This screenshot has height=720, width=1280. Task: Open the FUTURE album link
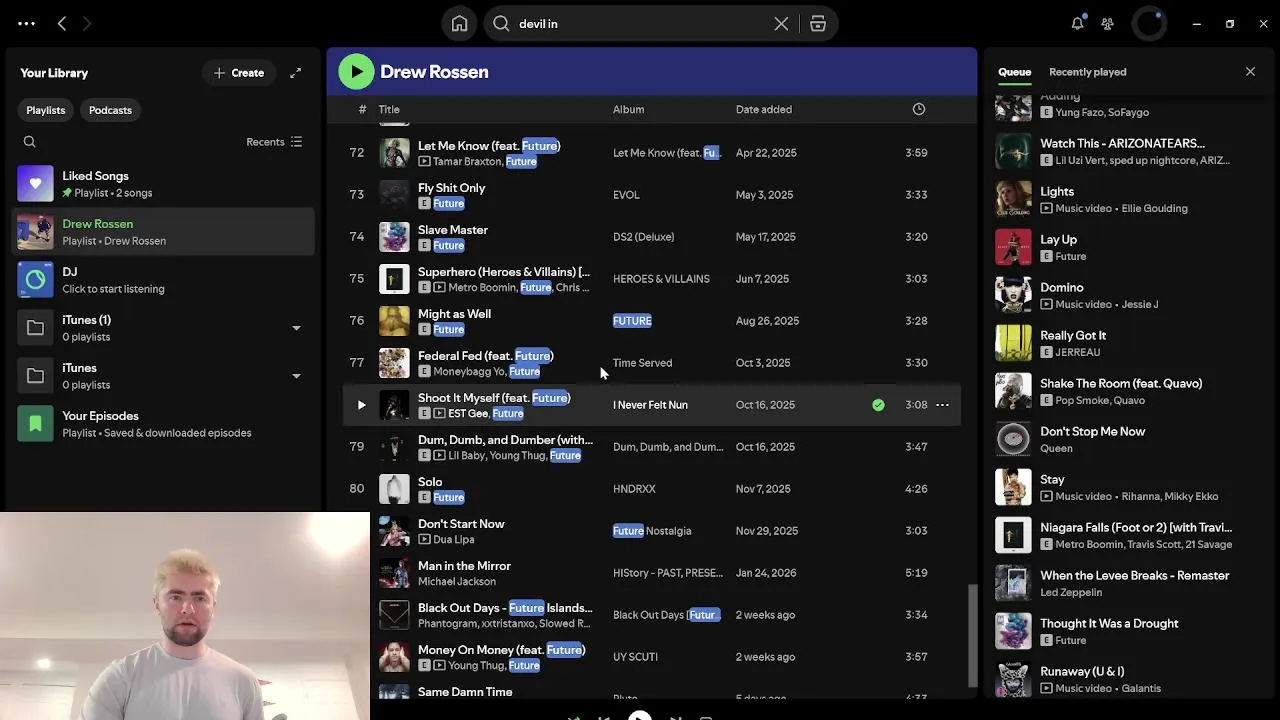632,321
